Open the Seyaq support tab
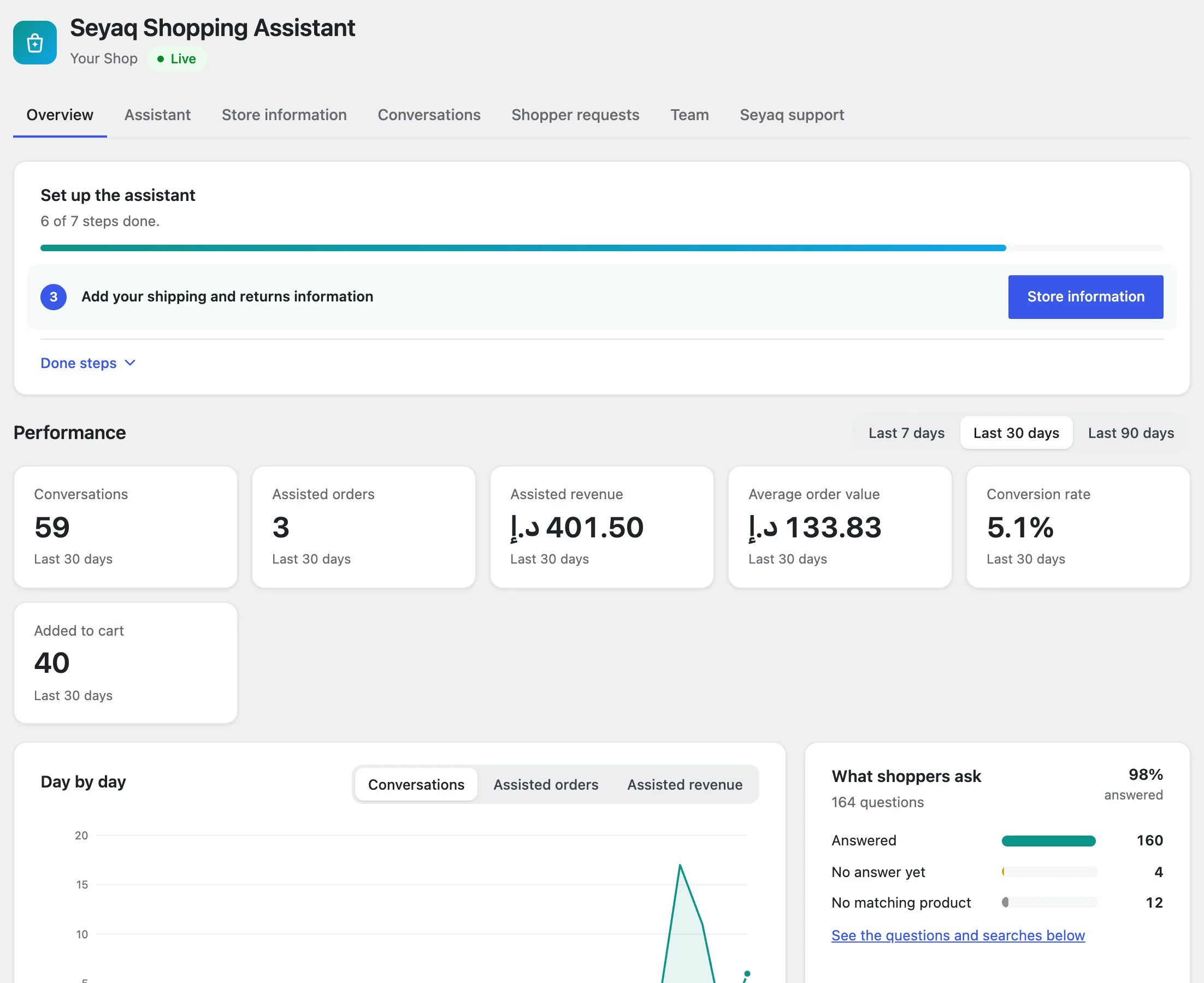 pyautogui.click(x=792, y=115)
